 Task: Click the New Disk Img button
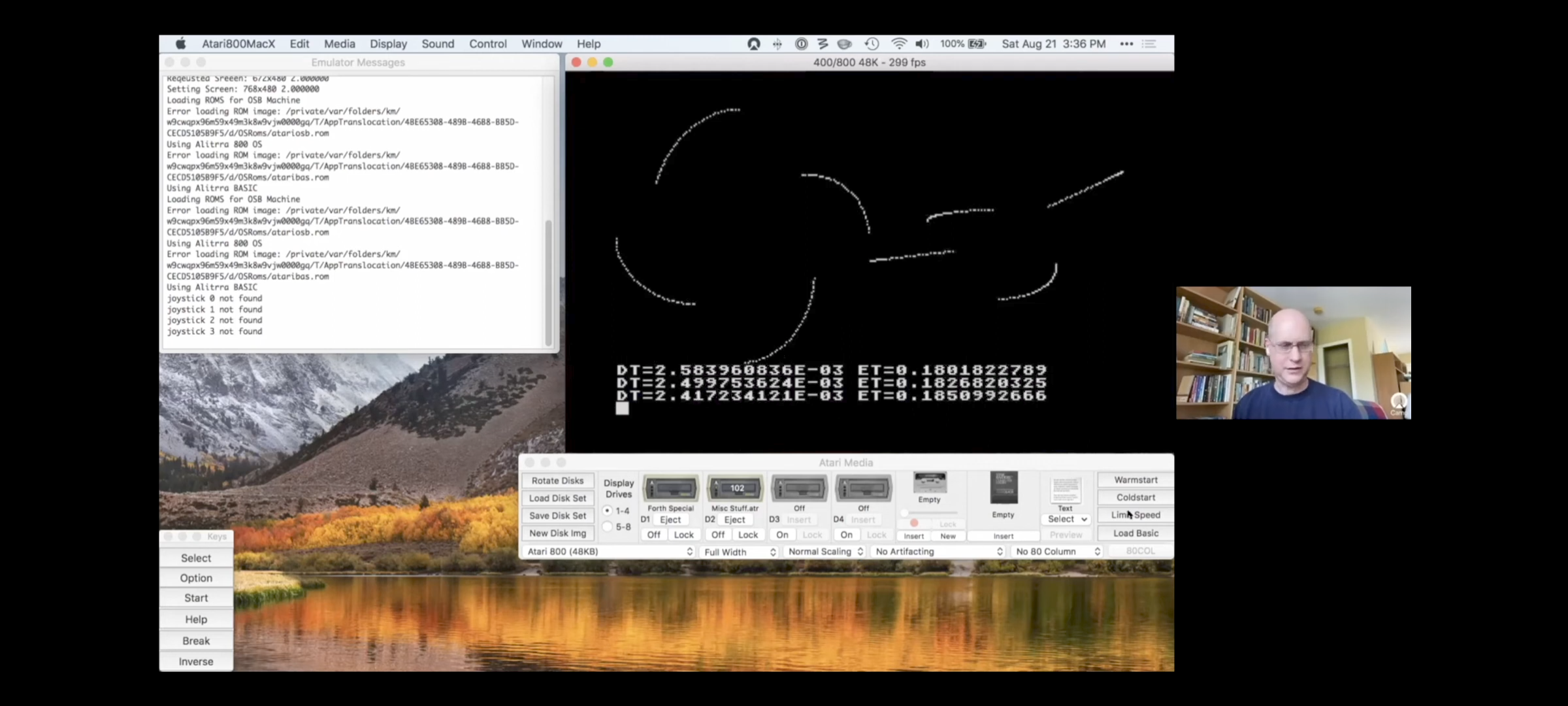point(557,533)
